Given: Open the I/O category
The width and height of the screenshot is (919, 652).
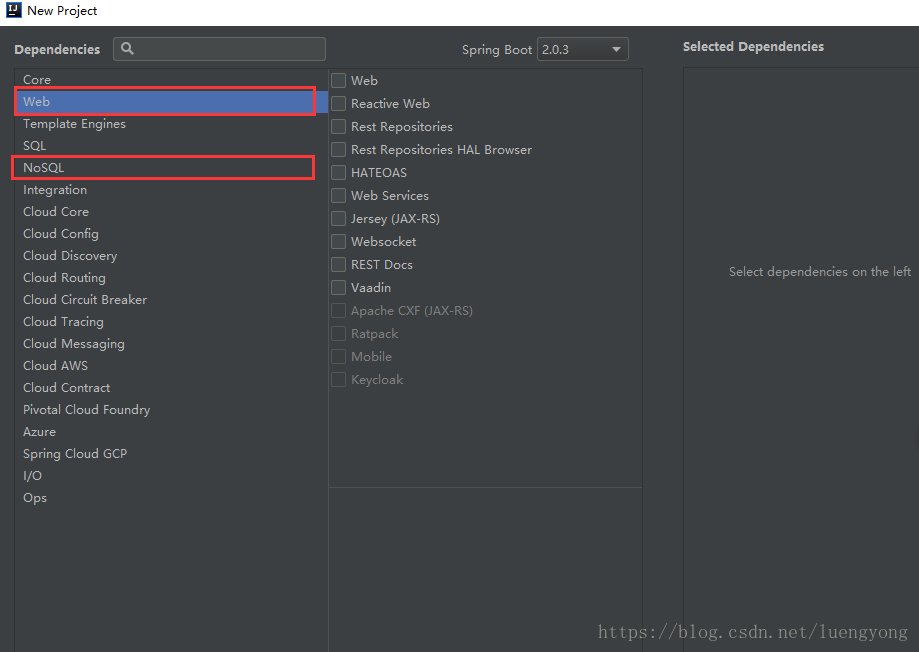Looking at the screenshot, I should pyautogui.click(x=171, y=476).
